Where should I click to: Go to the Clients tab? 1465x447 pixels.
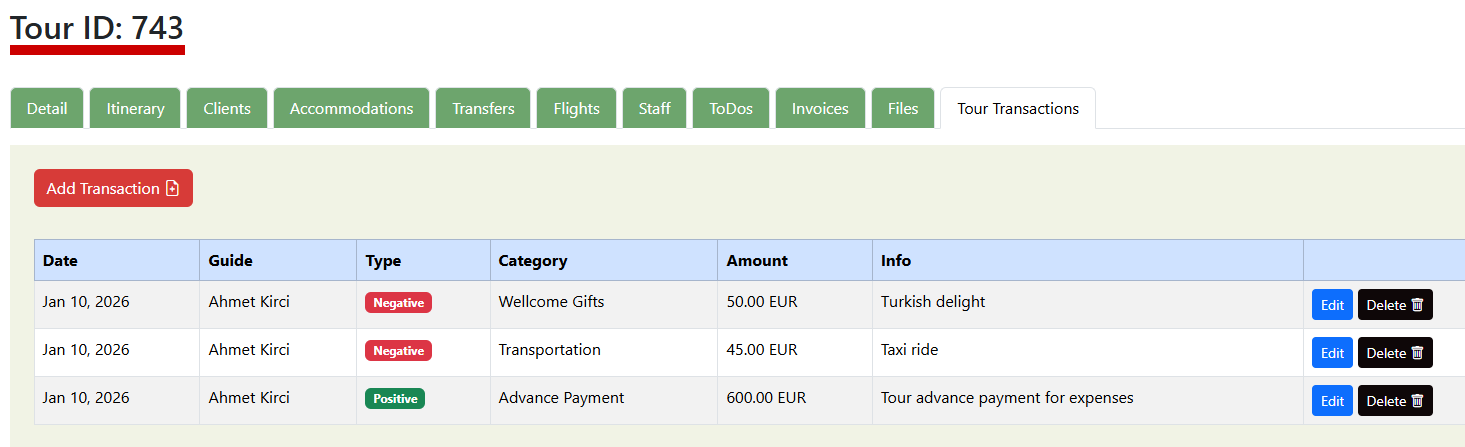point(227,108)
